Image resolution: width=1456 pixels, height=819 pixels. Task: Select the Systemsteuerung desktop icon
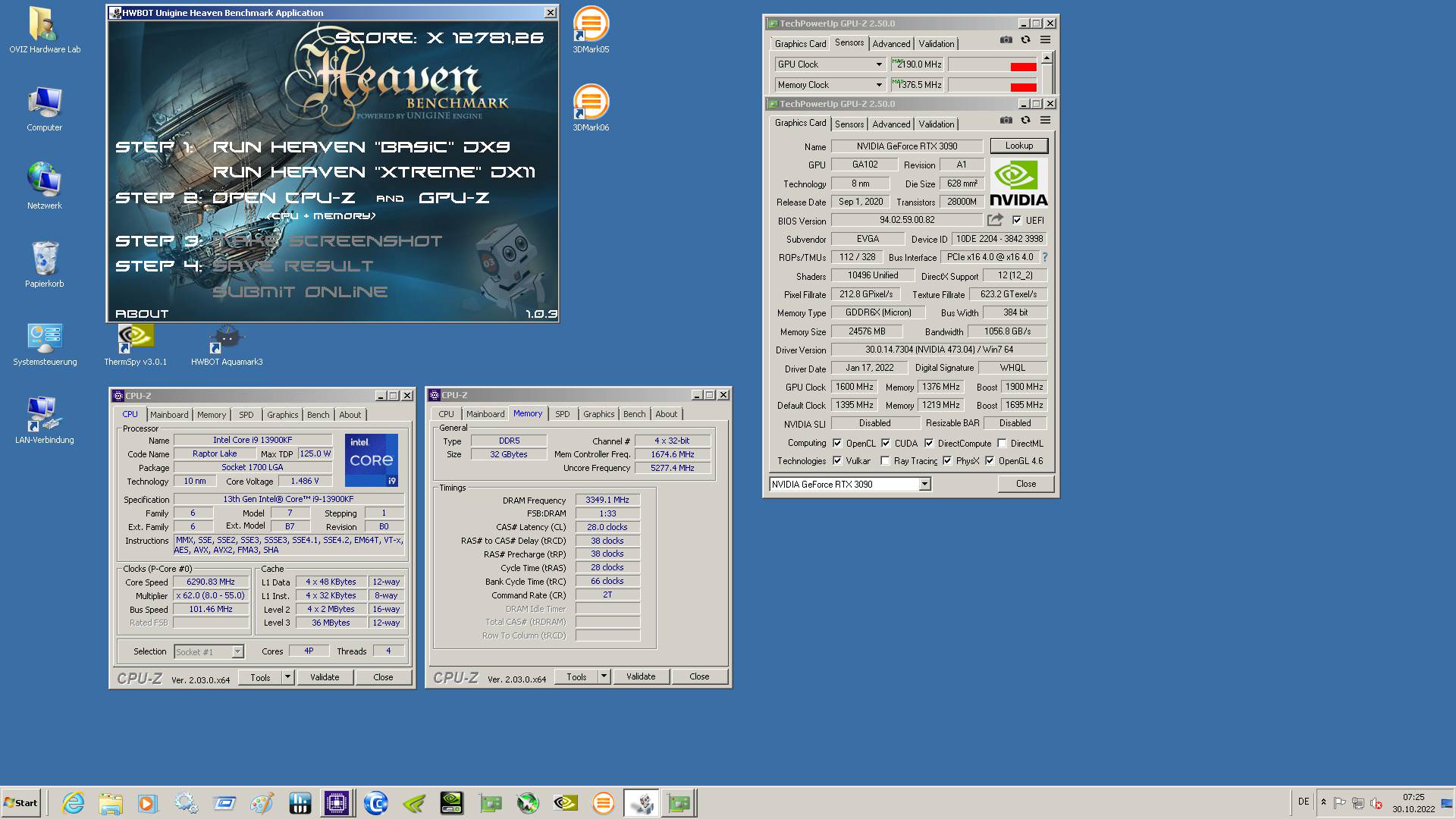[x=45, y=344]
